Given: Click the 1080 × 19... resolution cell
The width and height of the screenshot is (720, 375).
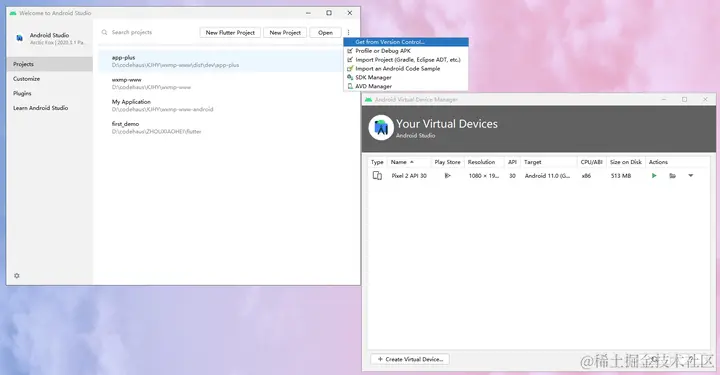Looking at the screenshot, I should point(484,176).
